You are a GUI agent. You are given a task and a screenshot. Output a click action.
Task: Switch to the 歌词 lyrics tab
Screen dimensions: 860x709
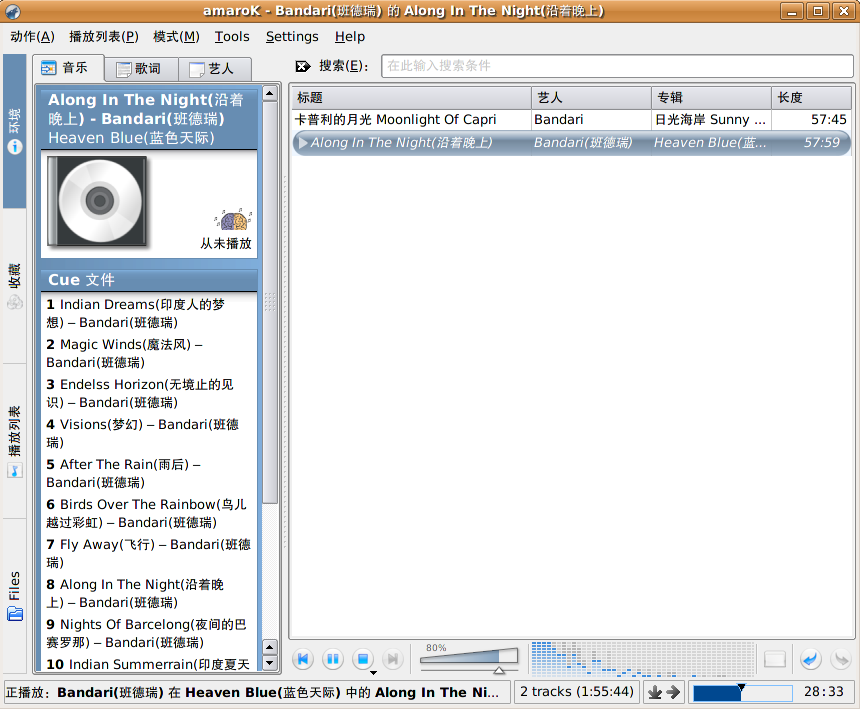click(x=142, y=69)
